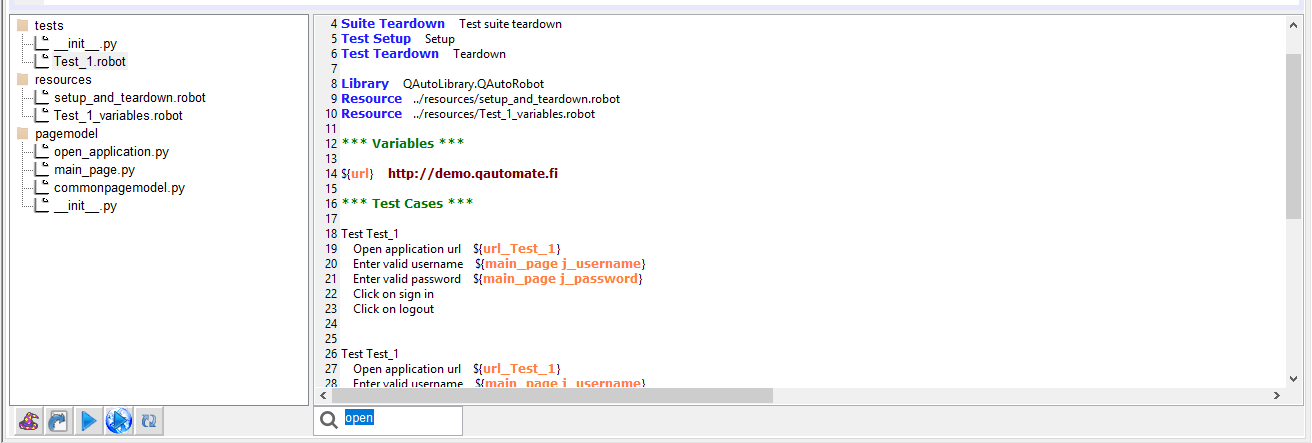The height and width of the screenshot is (443, 1312).
Task: Click the file icon beside Test_1.robot
Action: [42, 60]
